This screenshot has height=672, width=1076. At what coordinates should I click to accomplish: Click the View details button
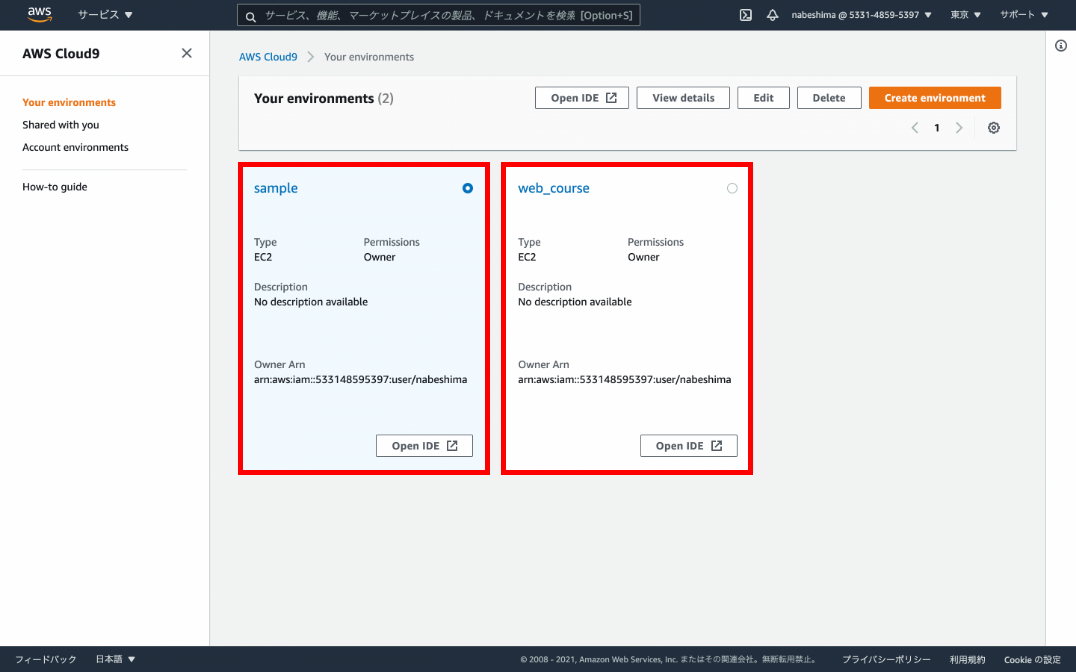[x=683, y=97]
